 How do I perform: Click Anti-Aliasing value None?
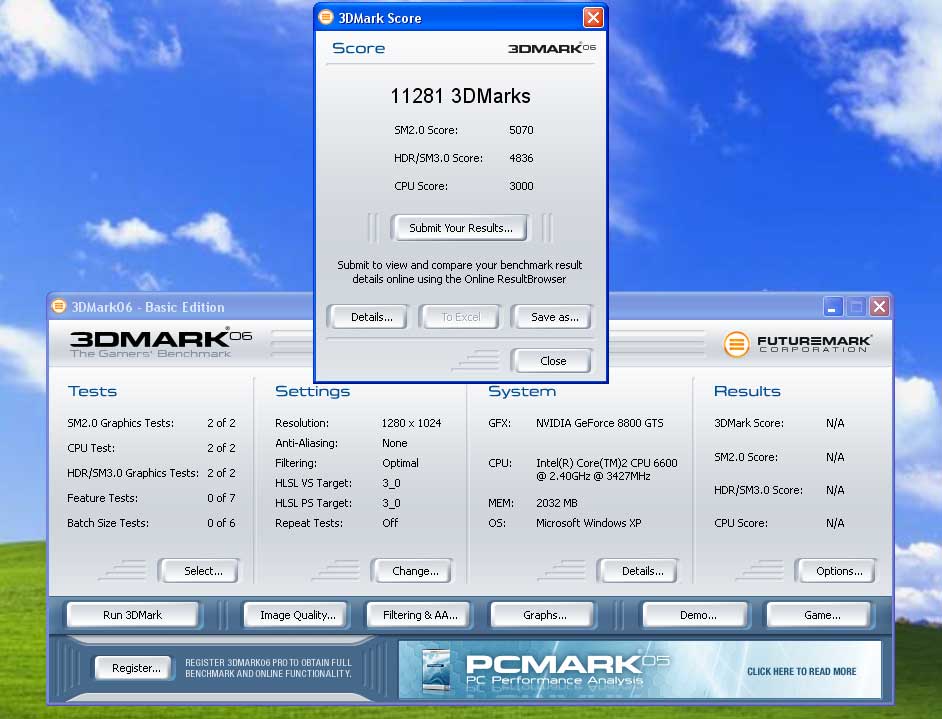(395, 443)
